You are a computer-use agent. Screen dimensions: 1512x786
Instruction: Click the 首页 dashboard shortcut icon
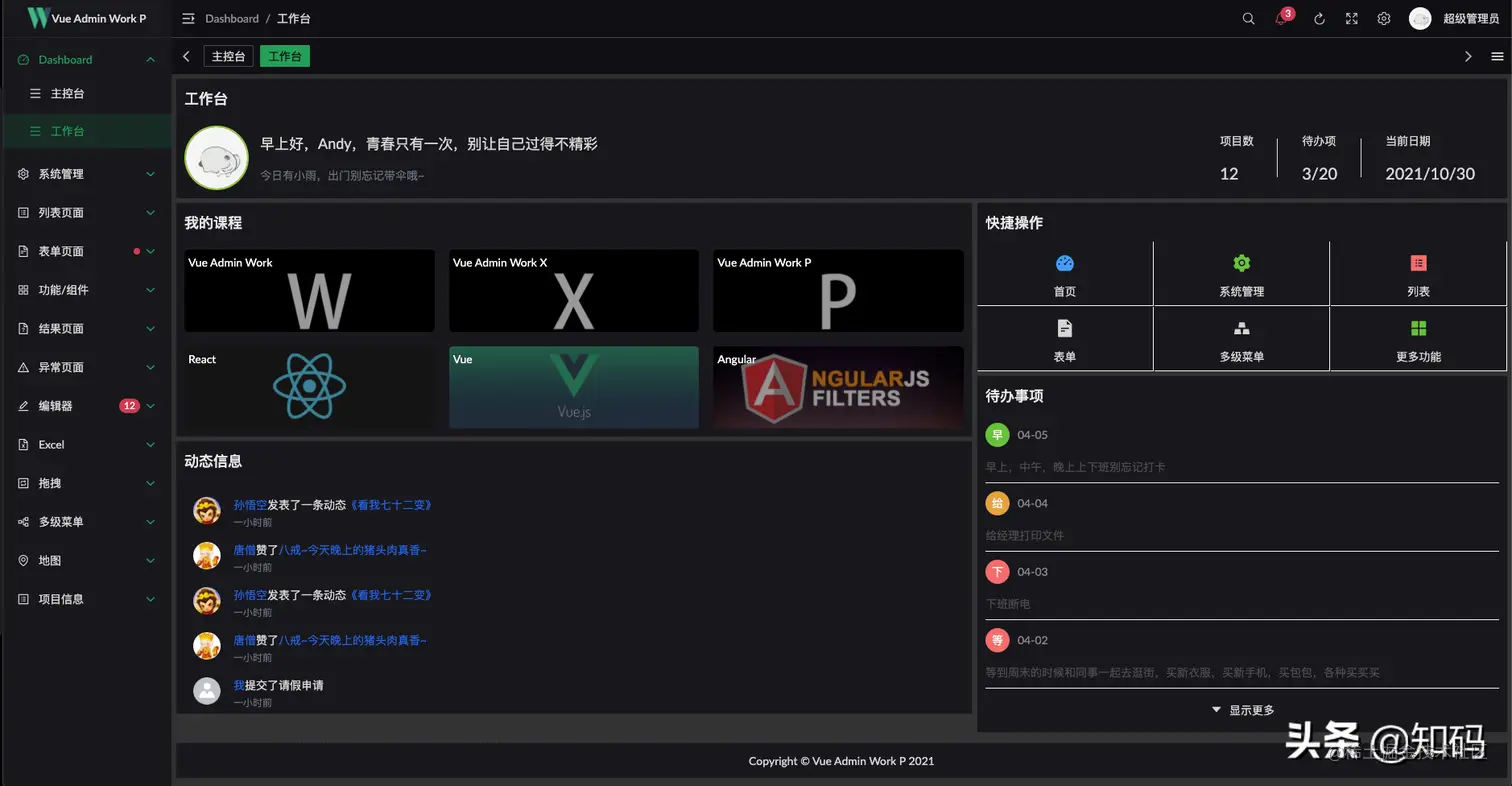1064,264
